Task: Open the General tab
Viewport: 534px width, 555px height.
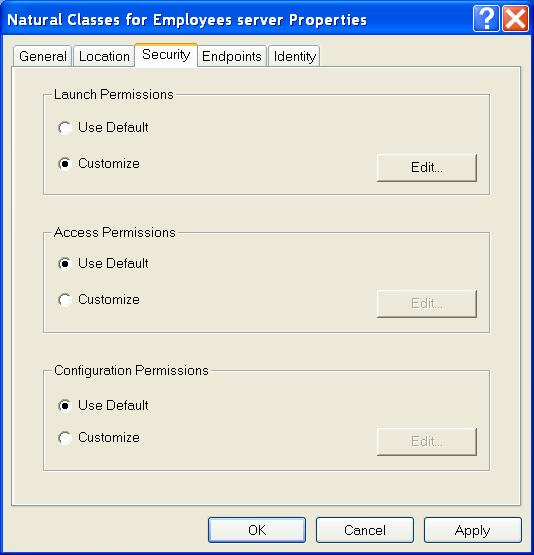Action: tap(42, 56)
